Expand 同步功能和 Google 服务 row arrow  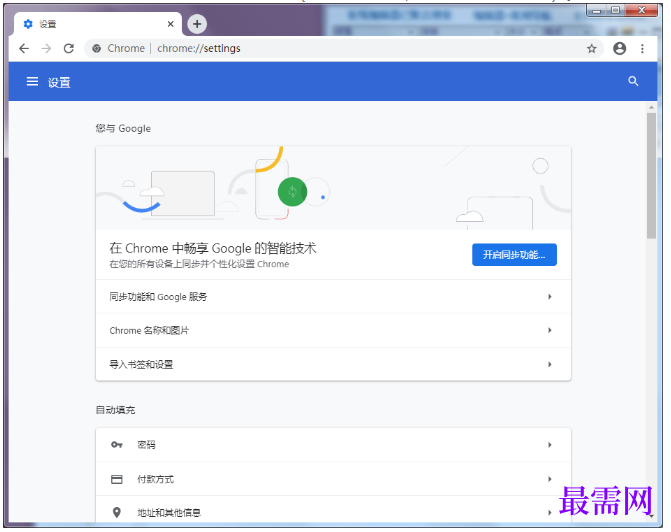550,297
